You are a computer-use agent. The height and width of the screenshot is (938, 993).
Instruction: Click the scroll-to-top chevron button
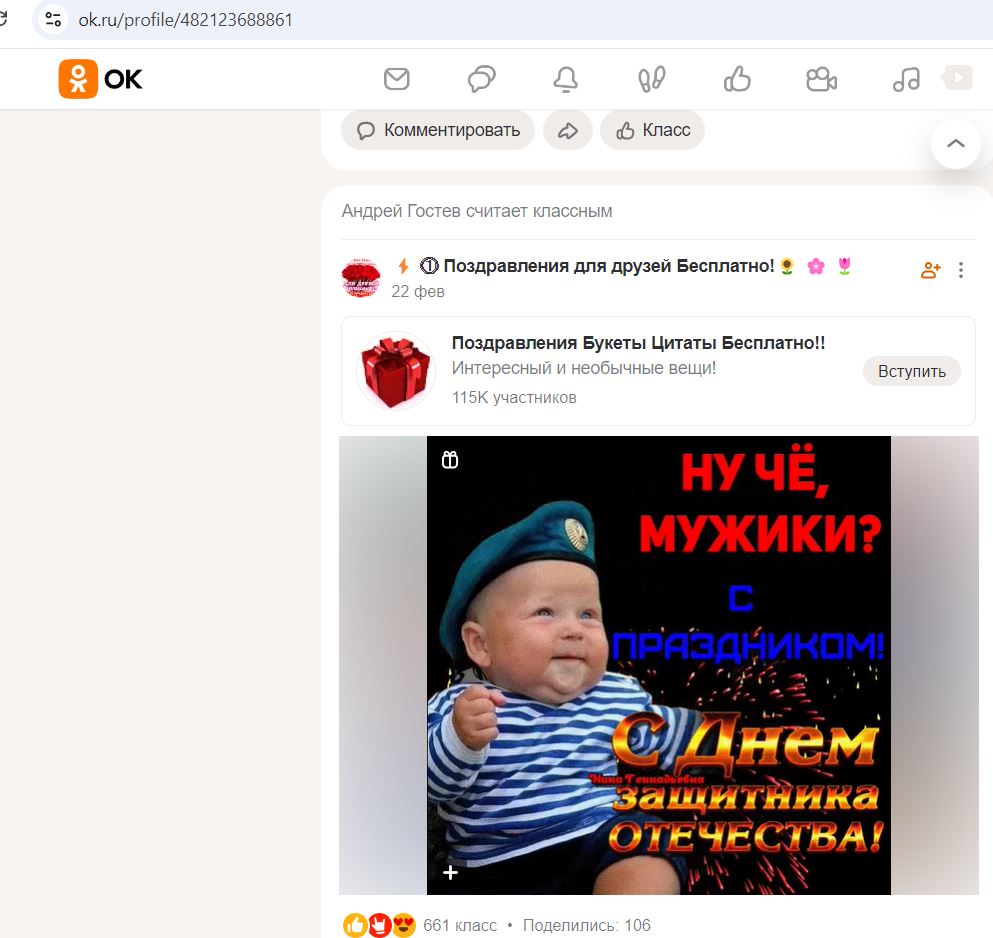coord(956,144)
